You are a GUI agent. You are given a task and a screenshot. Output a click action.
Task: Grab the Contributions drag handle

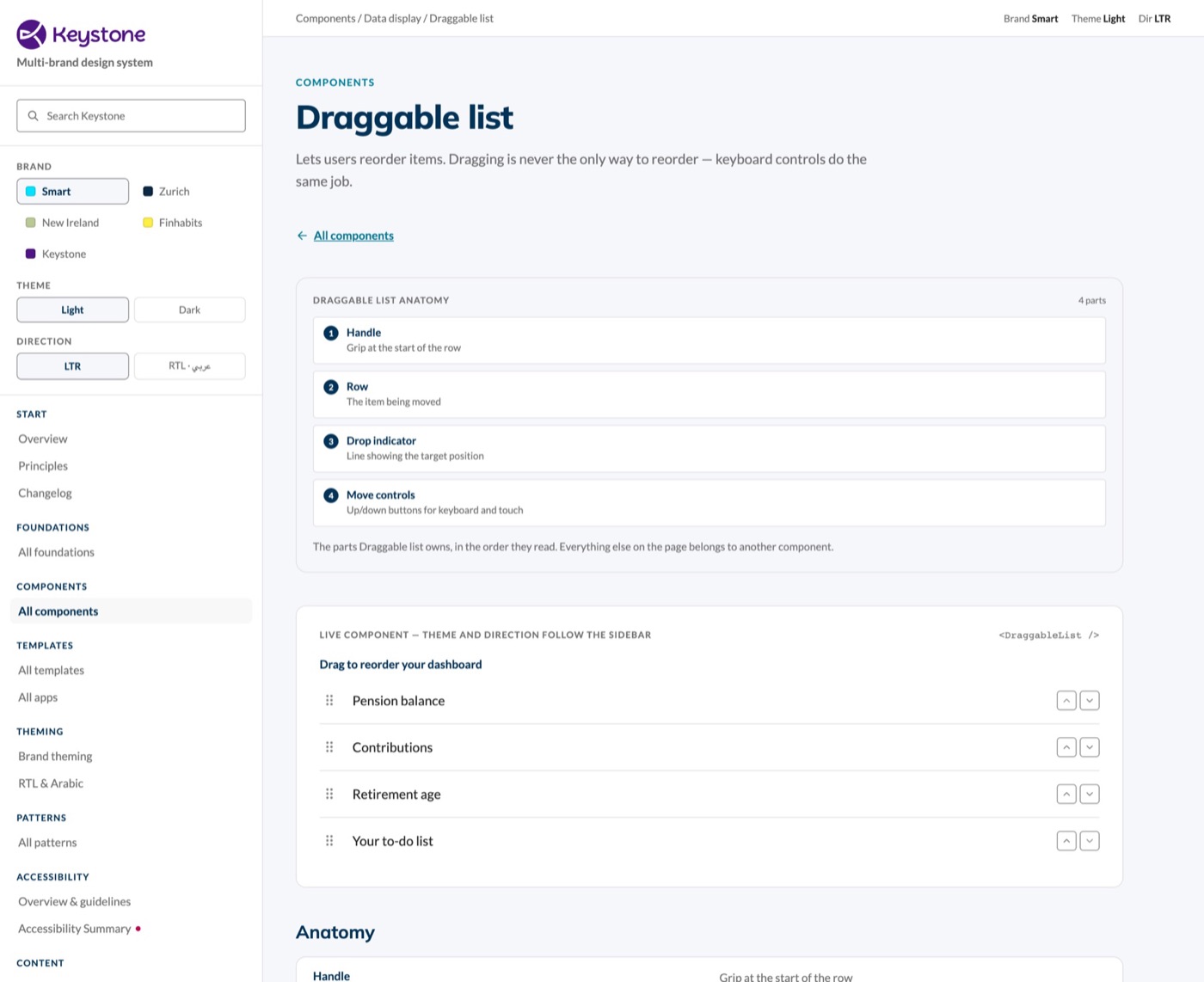[329, 747]
